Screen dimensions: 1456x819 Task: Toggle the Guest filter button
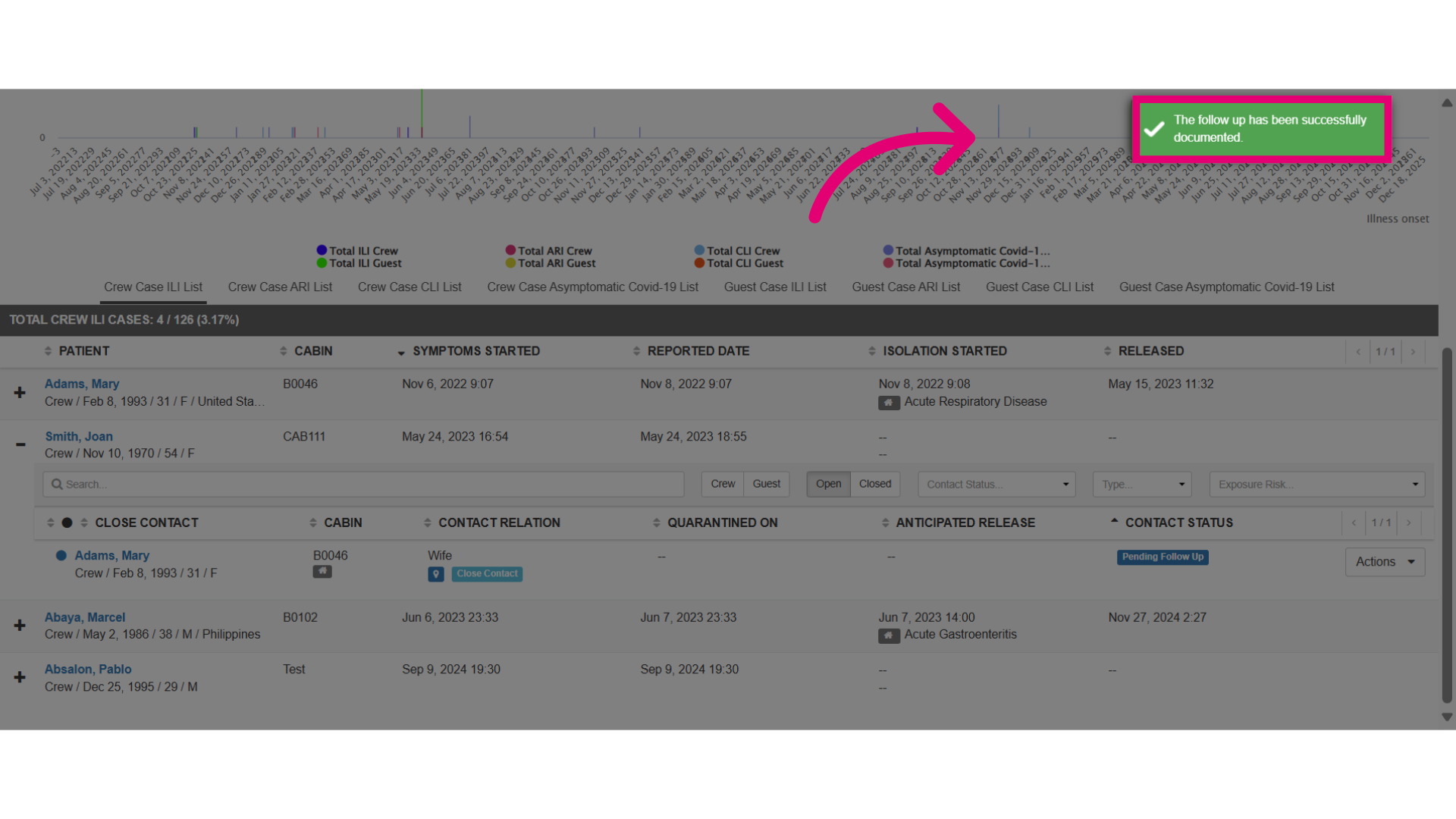pos(767,485)
